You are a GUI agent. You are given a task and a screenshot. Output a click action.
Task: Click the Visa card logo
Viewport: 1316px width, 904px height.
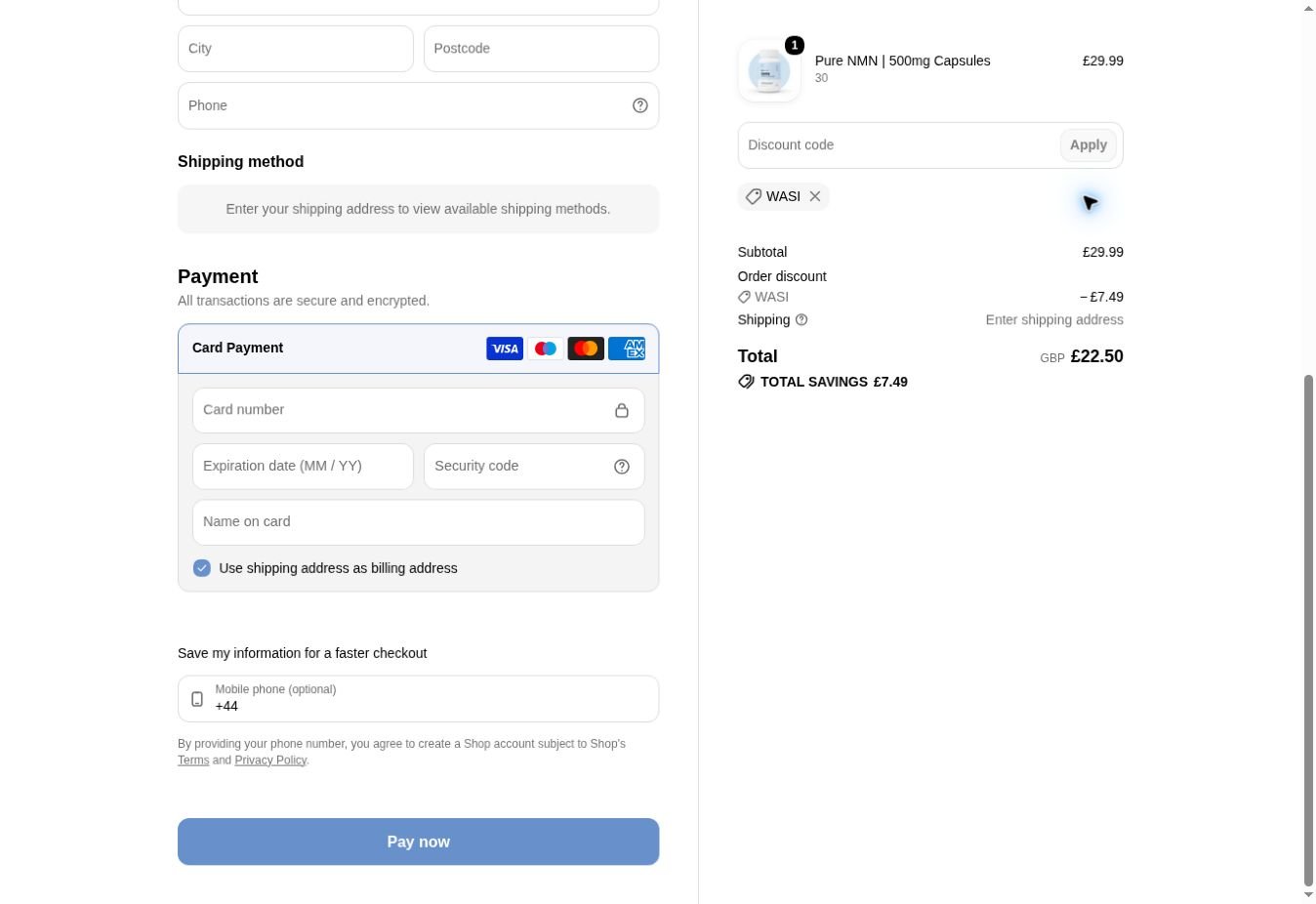(x=505, y=349)
